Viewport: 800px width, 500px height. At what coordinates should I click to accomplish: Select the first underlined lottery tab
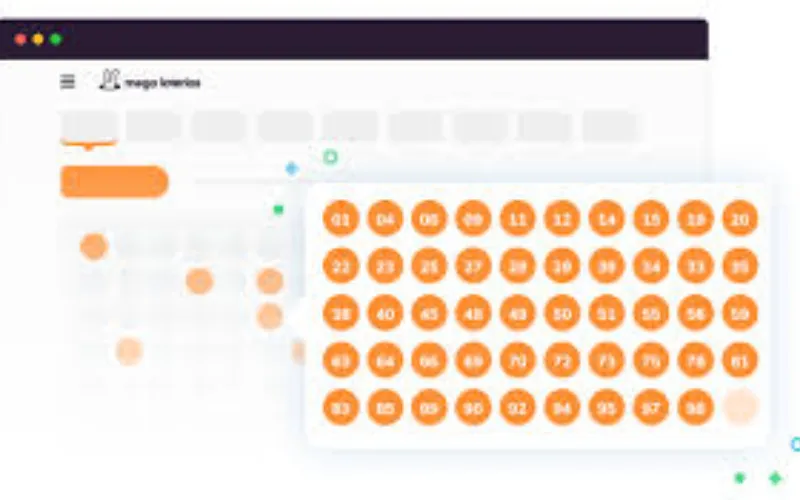(x=89, y=127)
